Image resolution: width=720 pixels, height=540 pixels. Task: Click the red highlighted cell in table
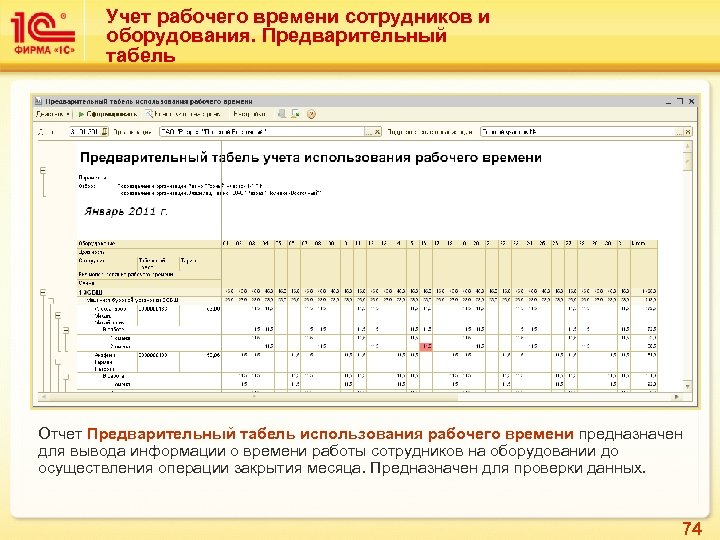click(x=426, y=346)
